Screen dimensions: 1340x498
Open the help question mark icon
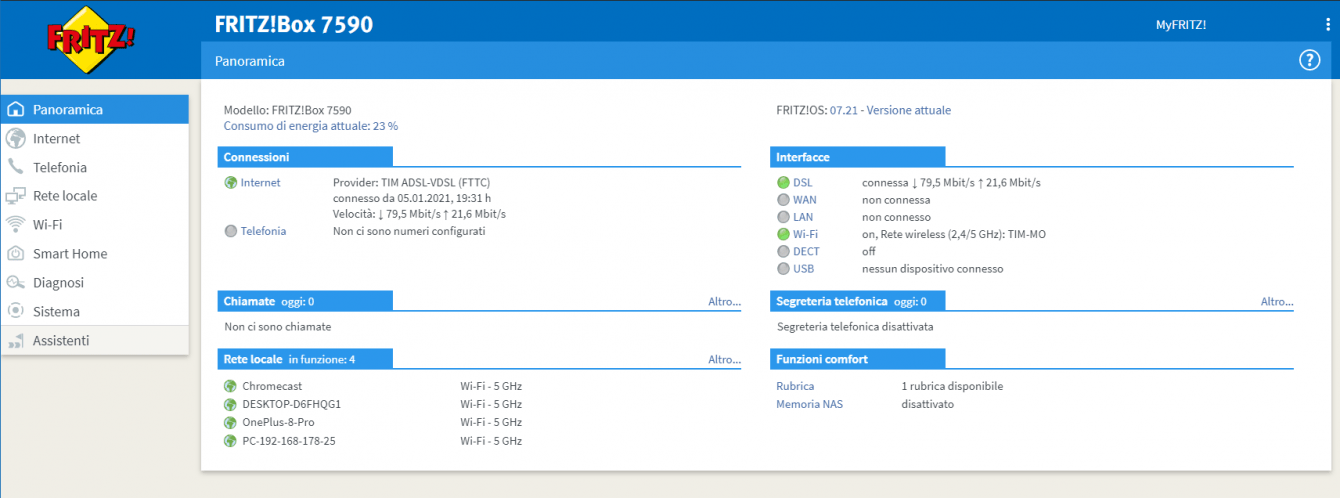click(x=1309, y=60)
